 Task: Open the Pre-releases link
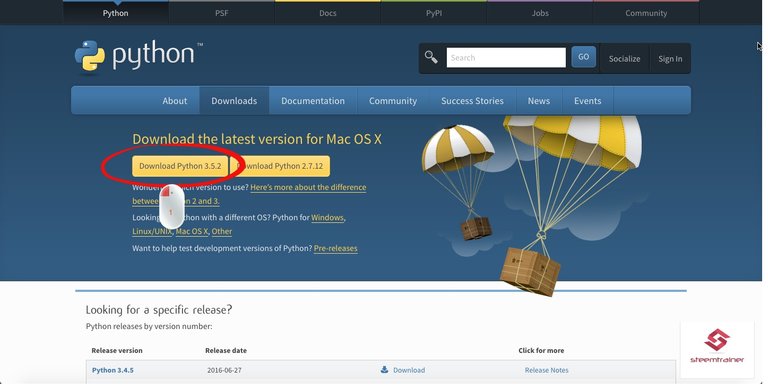(336, 248)
